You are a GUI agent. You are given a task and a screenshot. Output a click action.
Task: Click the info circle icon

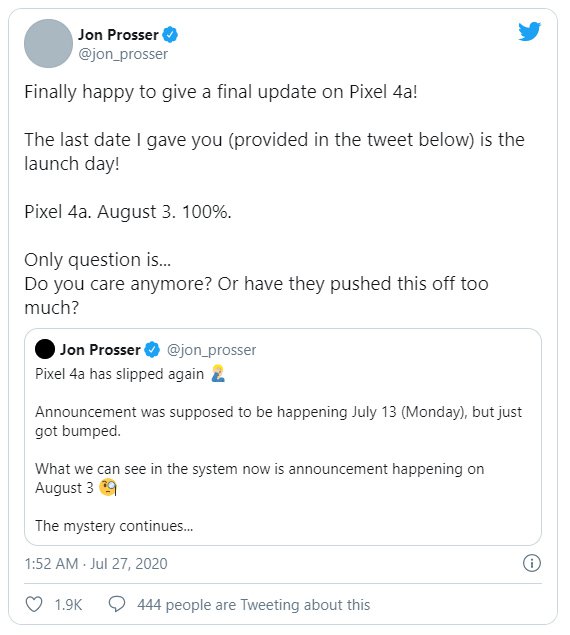pyautogui.click(x=532, y=563)
